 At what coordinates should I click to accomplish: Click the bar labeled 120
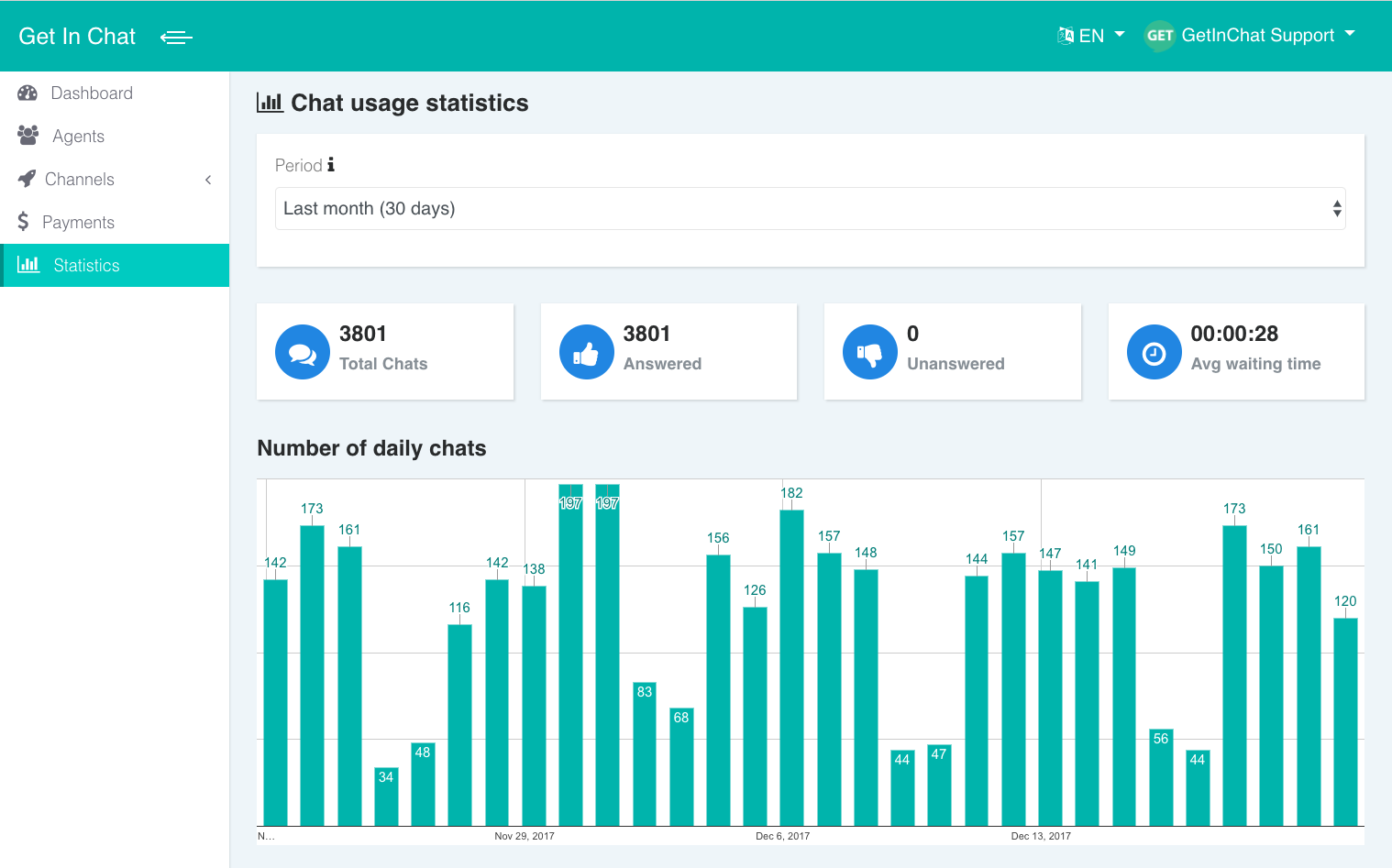pyautogui.click(x=1345, y=722)
